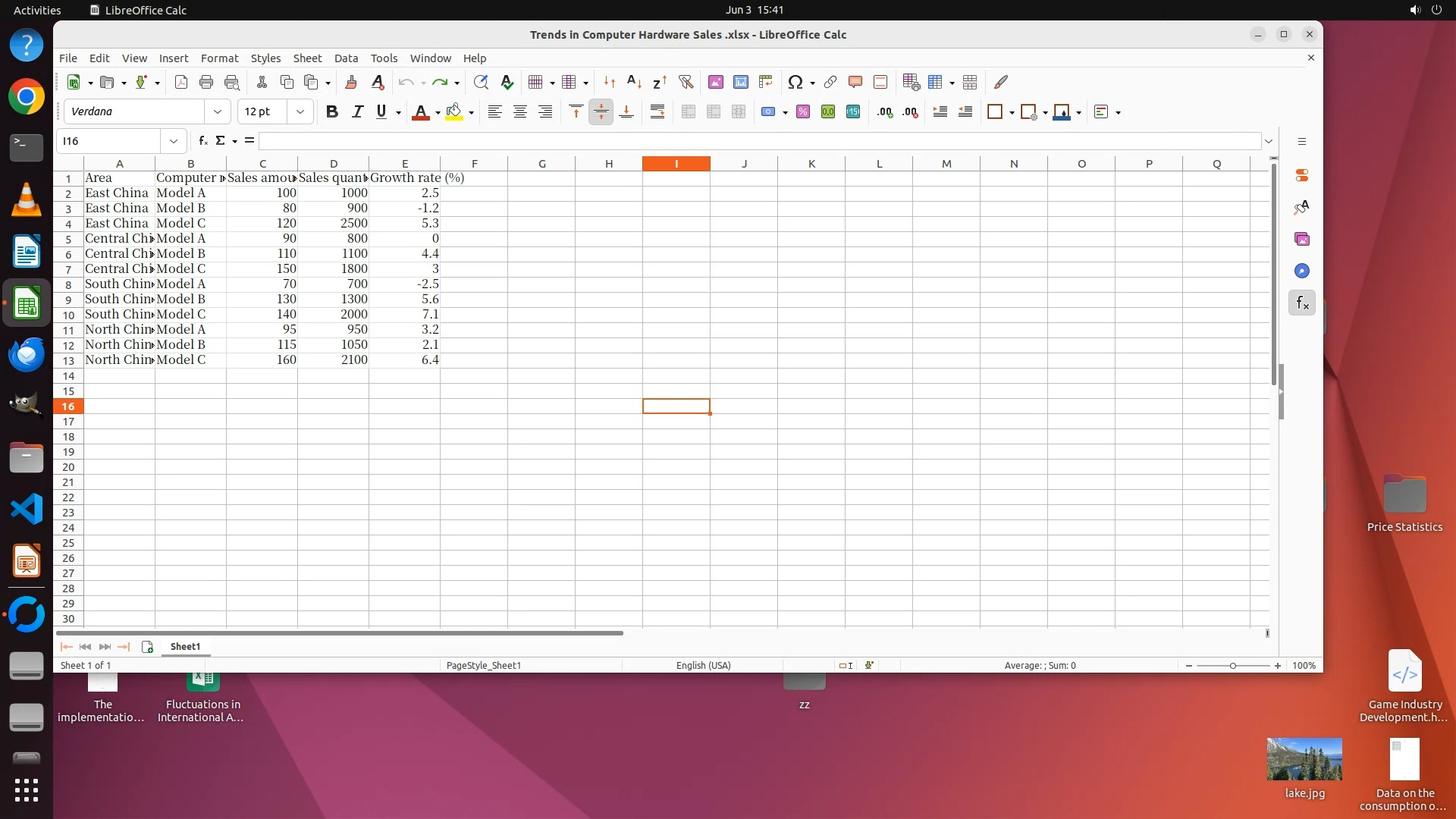The height and width of the screenshot is (819, 1456).
Task: Expand the Font Name dropdown
Action: click(x=218, y=111)
